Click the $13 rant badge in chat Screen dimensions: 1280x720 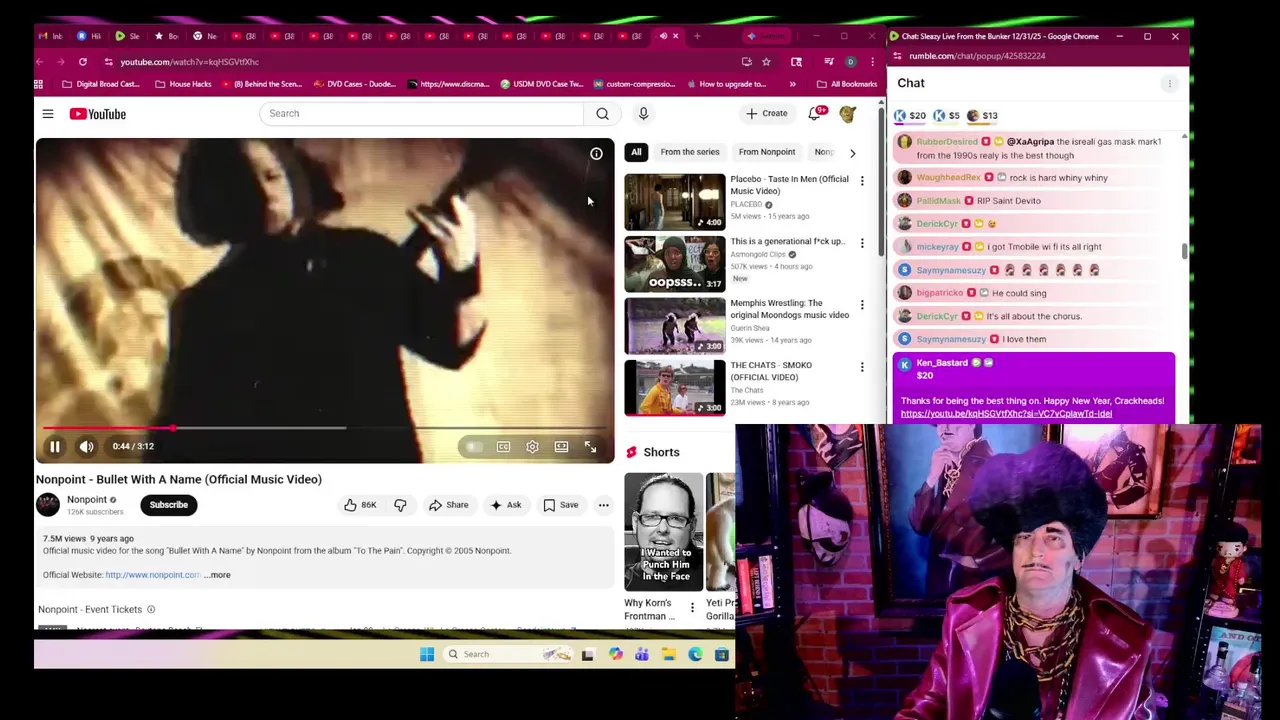coord(982,115)
